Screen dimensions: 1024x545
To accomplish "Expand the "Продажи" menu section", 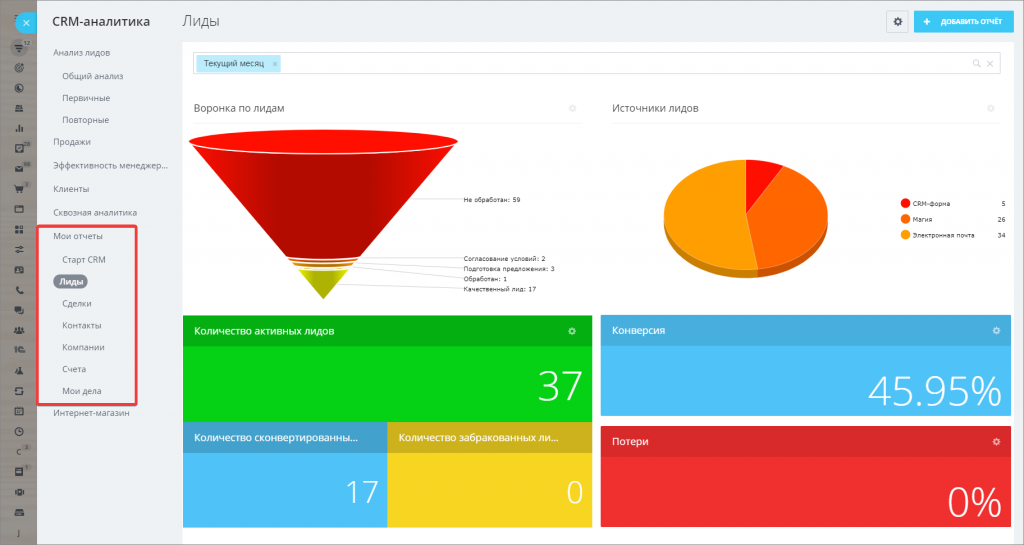I will coord(72,142).
